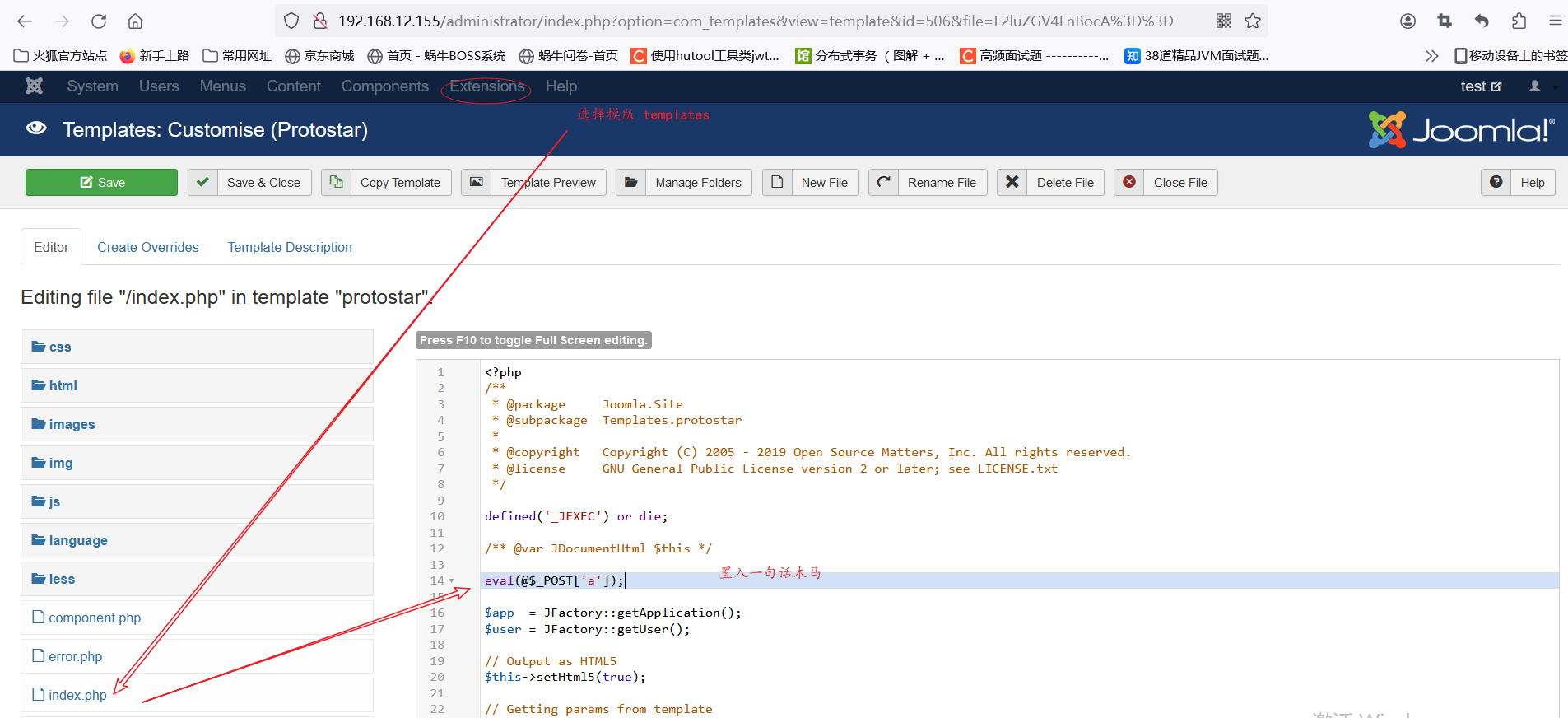
Task: Open 高频面试题 bookmark
Action: (1035, 56)
